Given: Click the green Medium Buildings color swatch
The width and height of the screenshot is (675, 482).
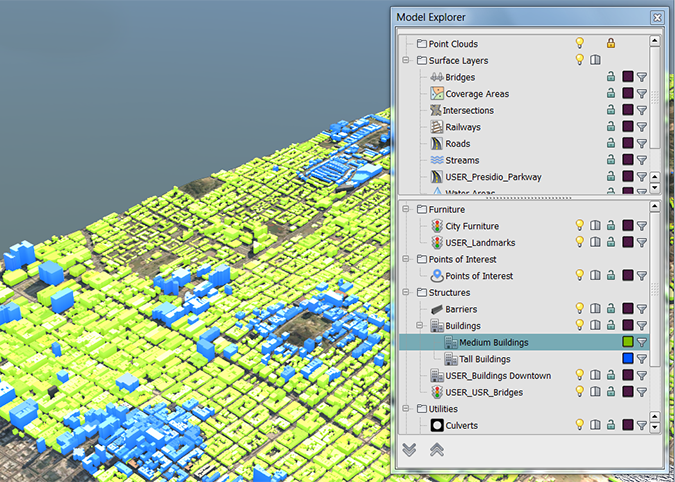Looking at the screenshot, I should (628, 342).
